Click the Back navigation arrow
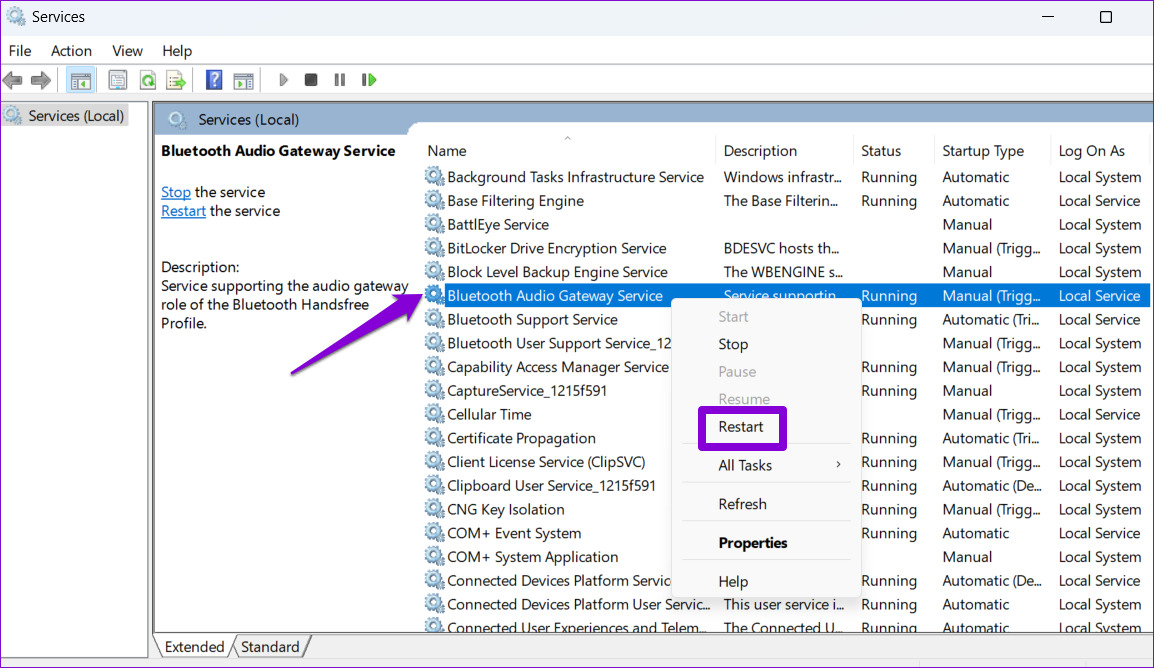 [13, 79]
